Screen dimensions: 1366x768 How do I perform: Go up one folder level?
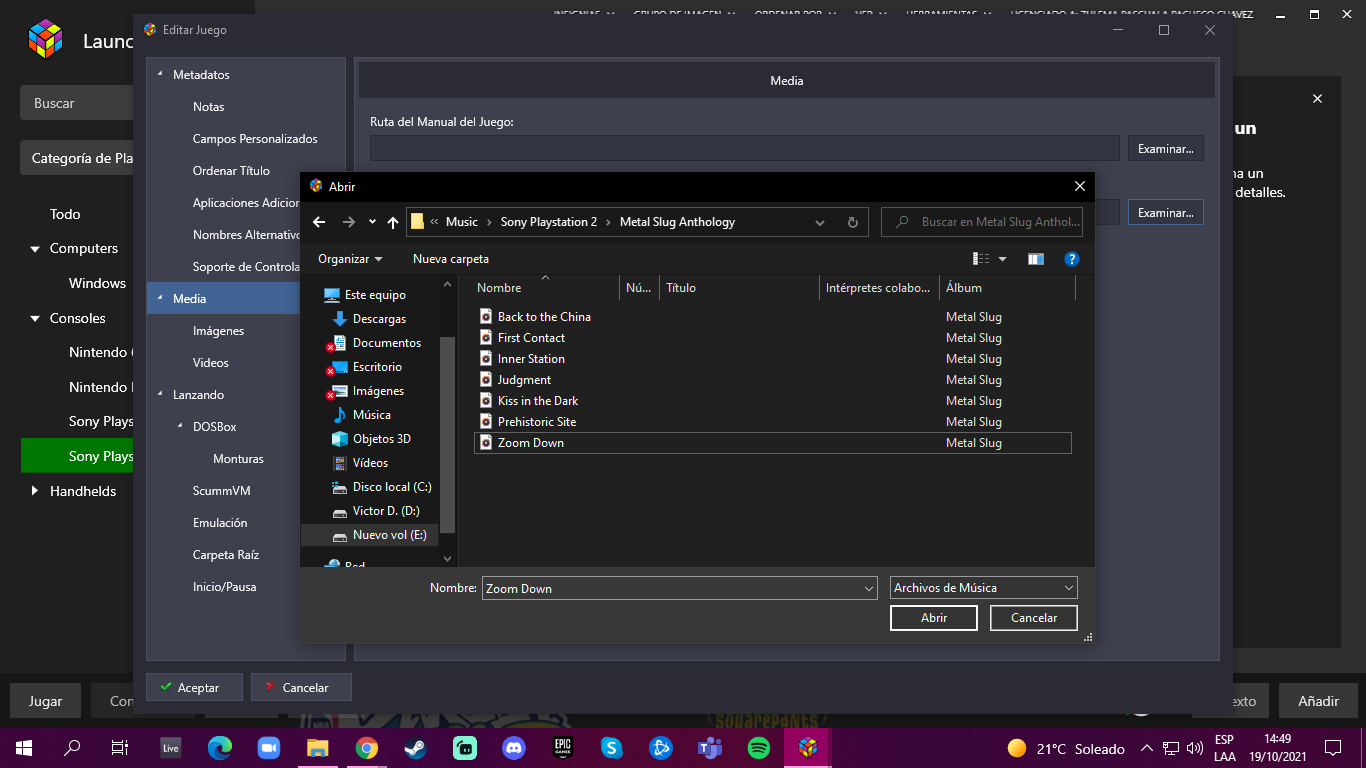tap(393, 222)
